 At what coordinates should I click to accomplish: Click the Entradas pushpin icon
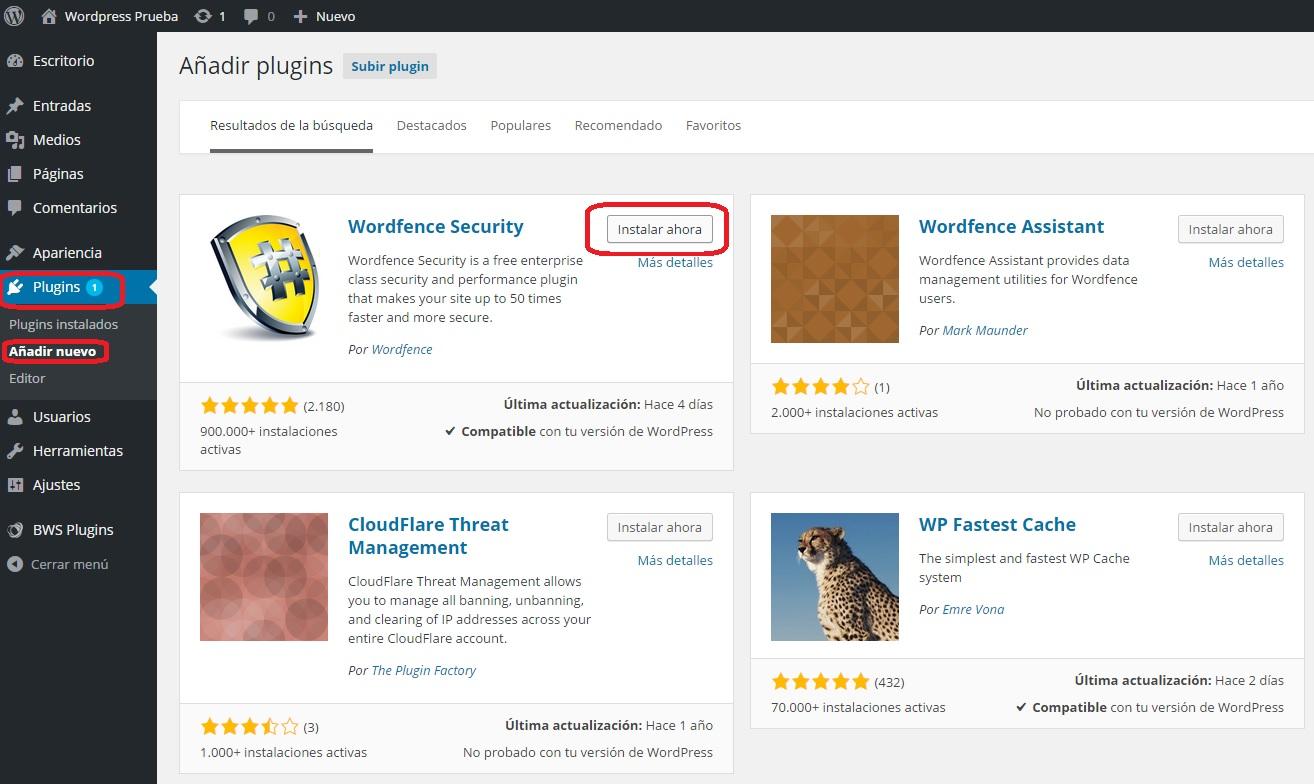click(15, 106)
